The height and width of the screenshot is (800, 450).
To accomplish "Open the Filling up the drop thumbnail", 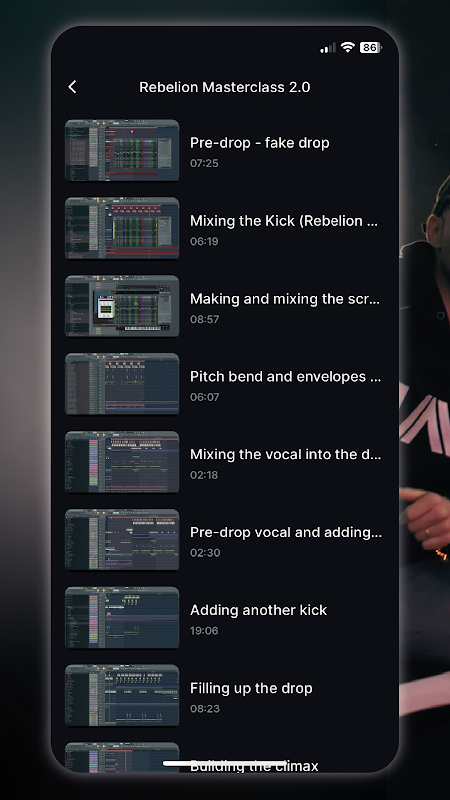I will [x=122, y=695].
